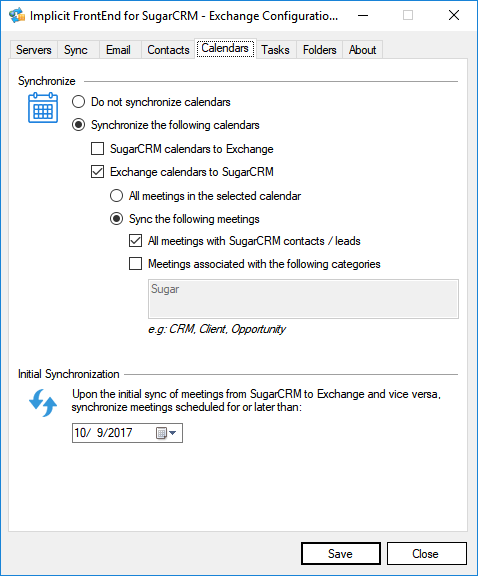Click the Save button
Viewport: 478px width, 576px height.
pos(341,553)
